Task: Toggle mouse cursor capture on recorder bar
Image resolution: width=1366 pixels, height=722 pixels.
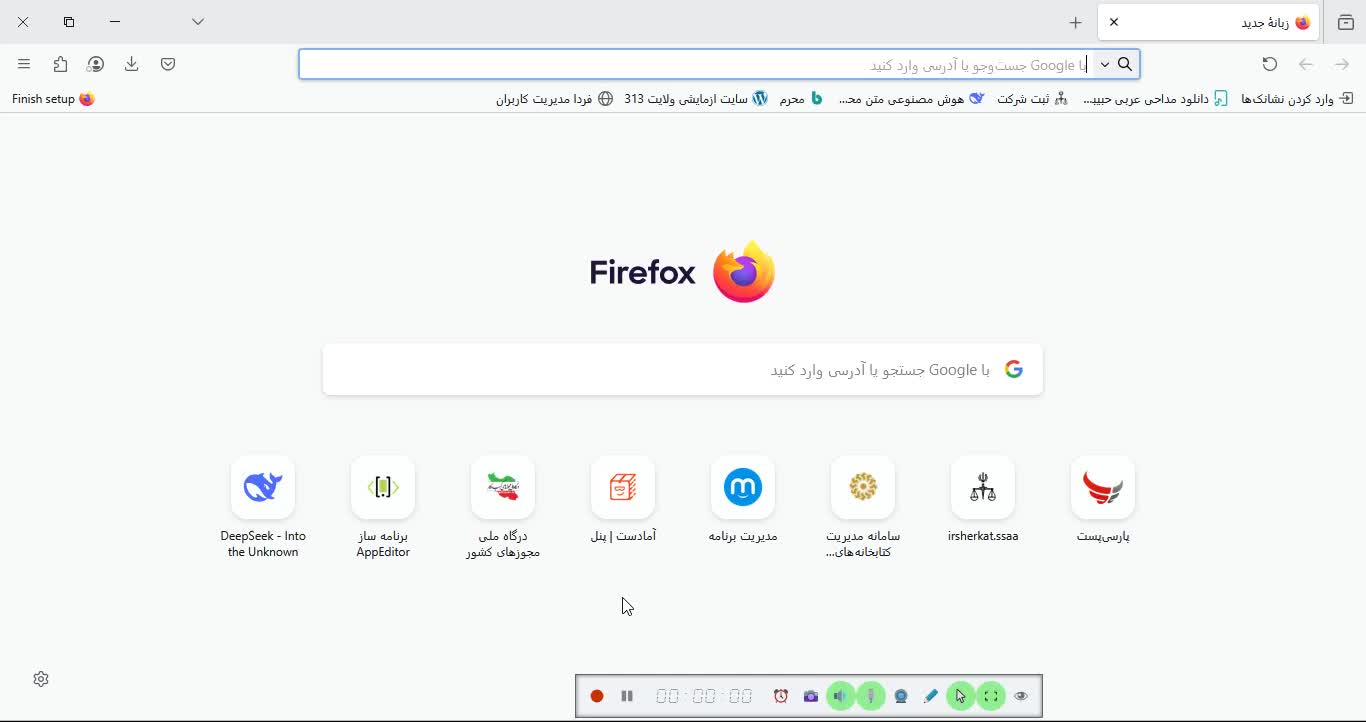Action: pyautogui.click(x=961, y=696)
